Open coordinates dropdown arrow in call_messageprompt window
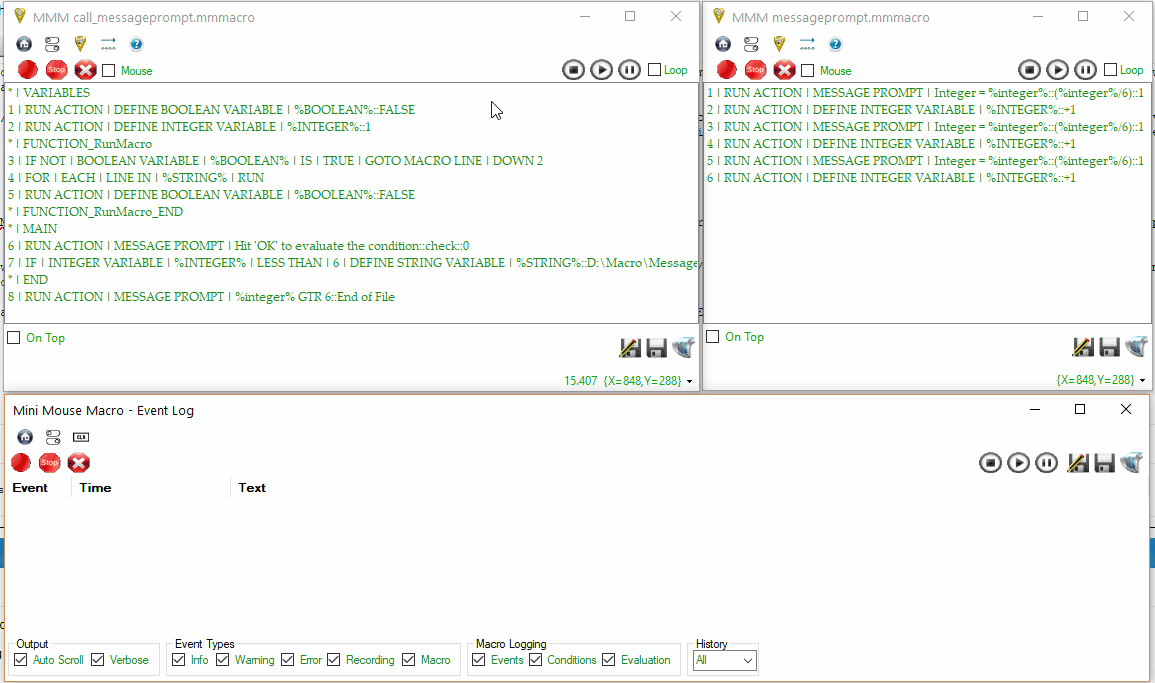 689,382
